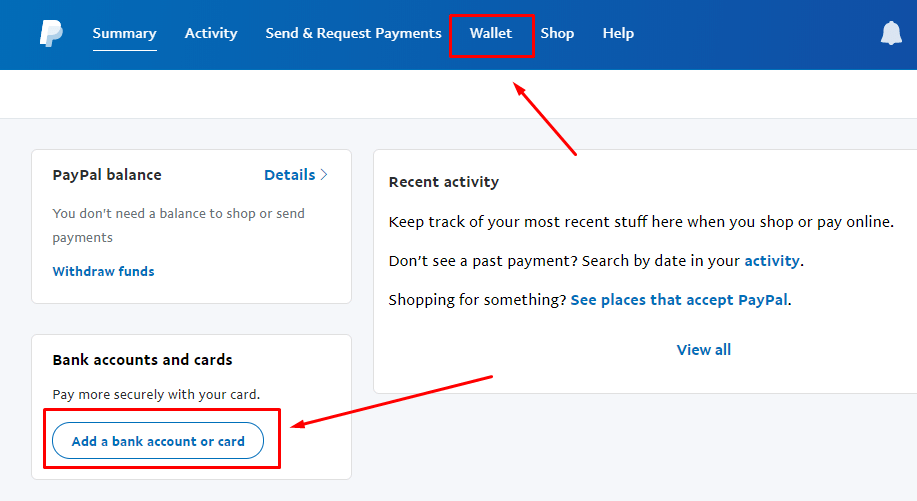Open the Wallet tab
This screenshot has height=501, width=917.
click(490, 33)
